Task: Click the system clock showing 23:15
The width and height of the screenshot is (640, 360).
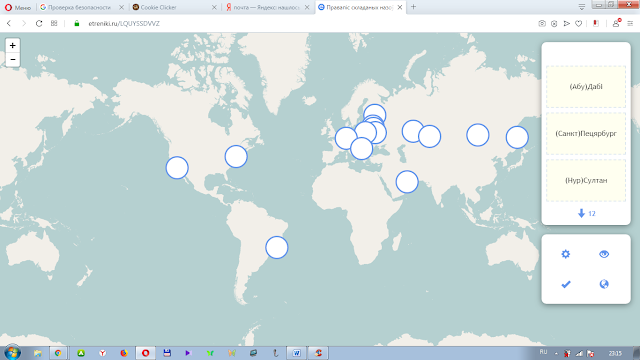Action: coord(615,353)
